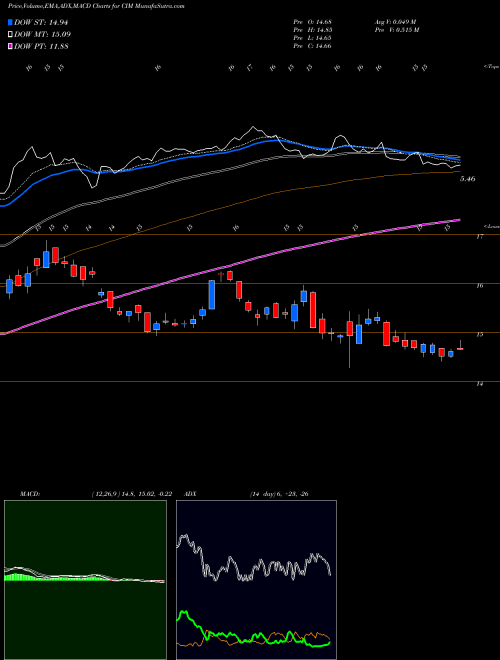This screenshot has width=500, height=660.
Task: Select the DOW MT: 15.09 label
Action: (43, 35)
